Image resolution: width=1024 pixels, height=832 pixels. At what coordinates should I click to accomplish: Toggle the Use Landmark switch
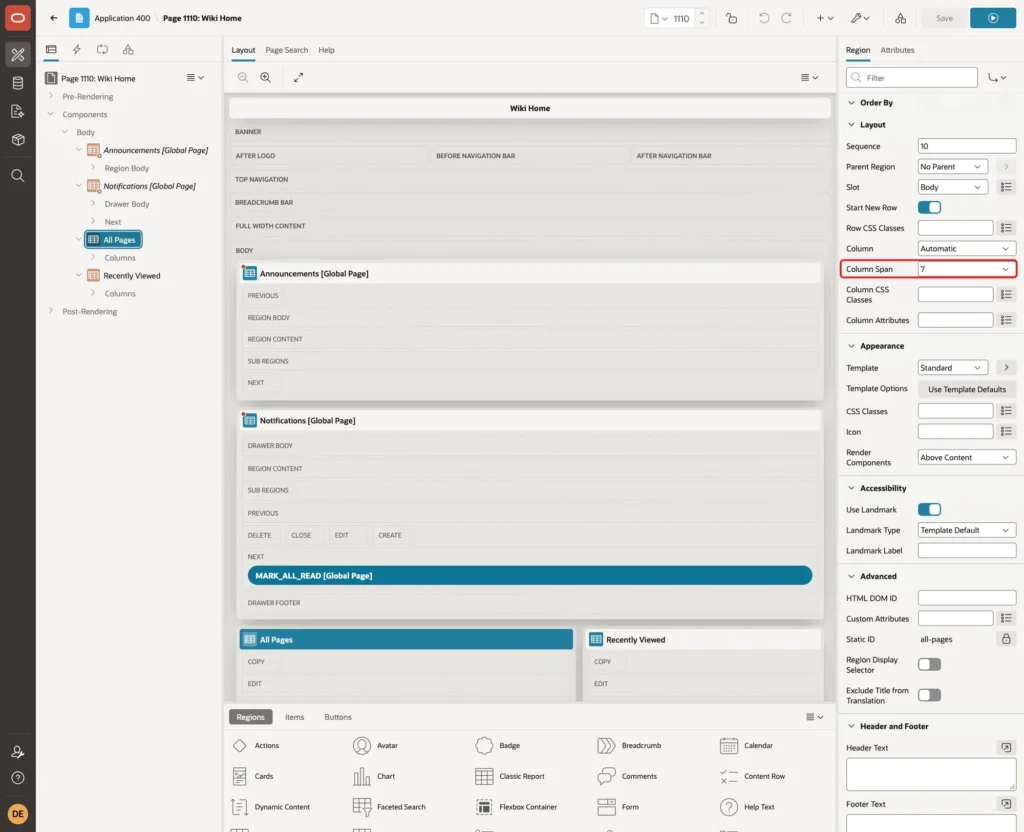coord(929,509)
